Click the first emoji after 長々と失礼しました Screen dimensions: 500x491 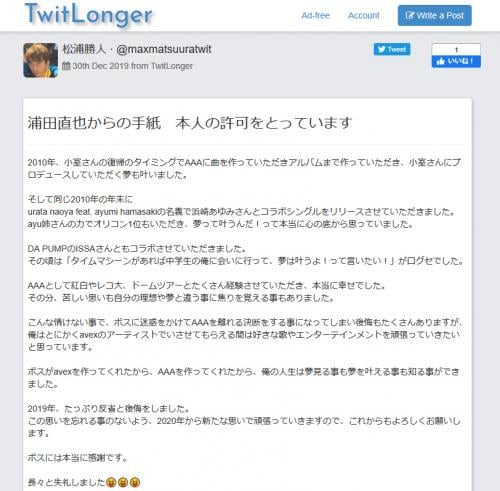[111, 482]
